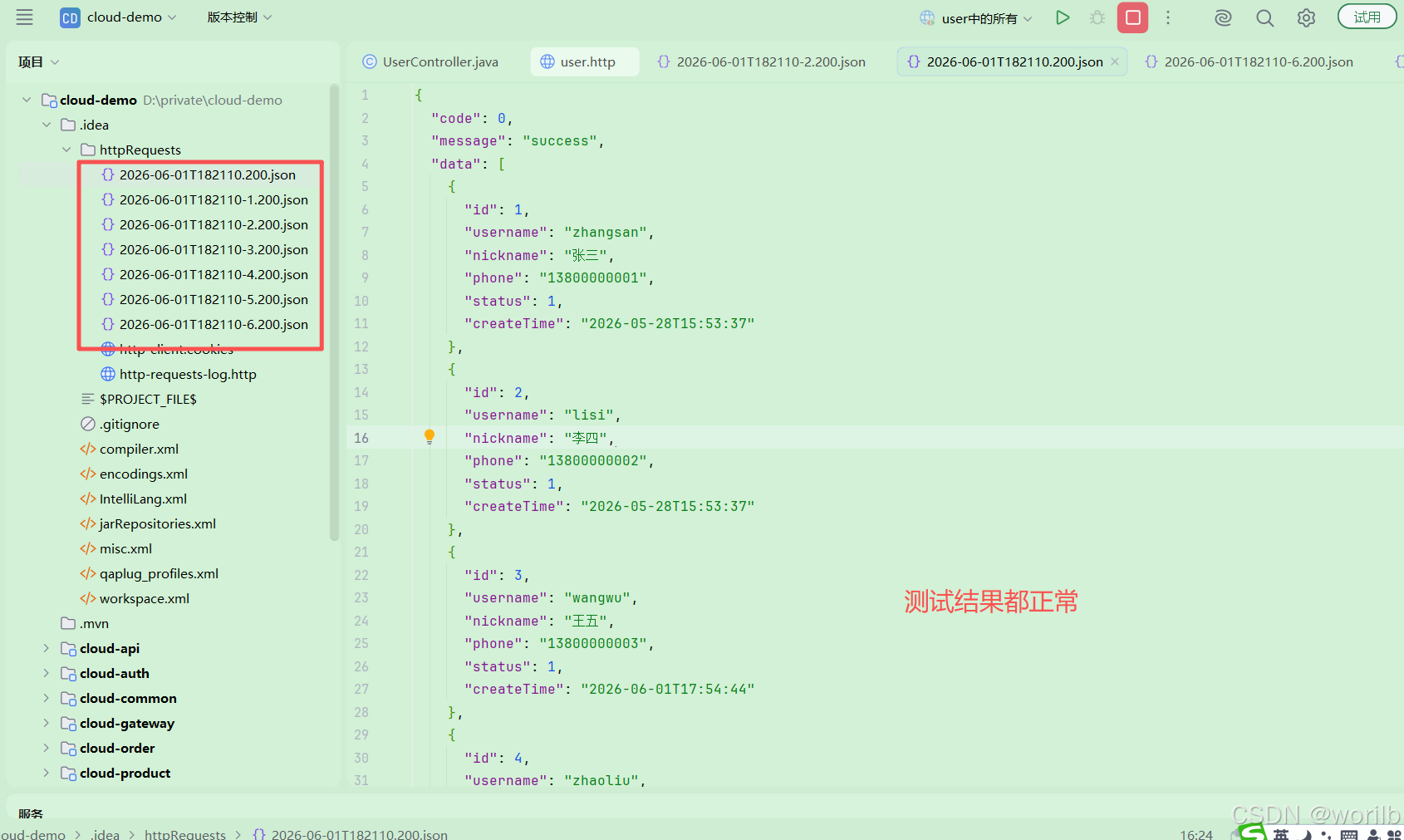Expand the cloud-order module

click(x=47, y=748)
